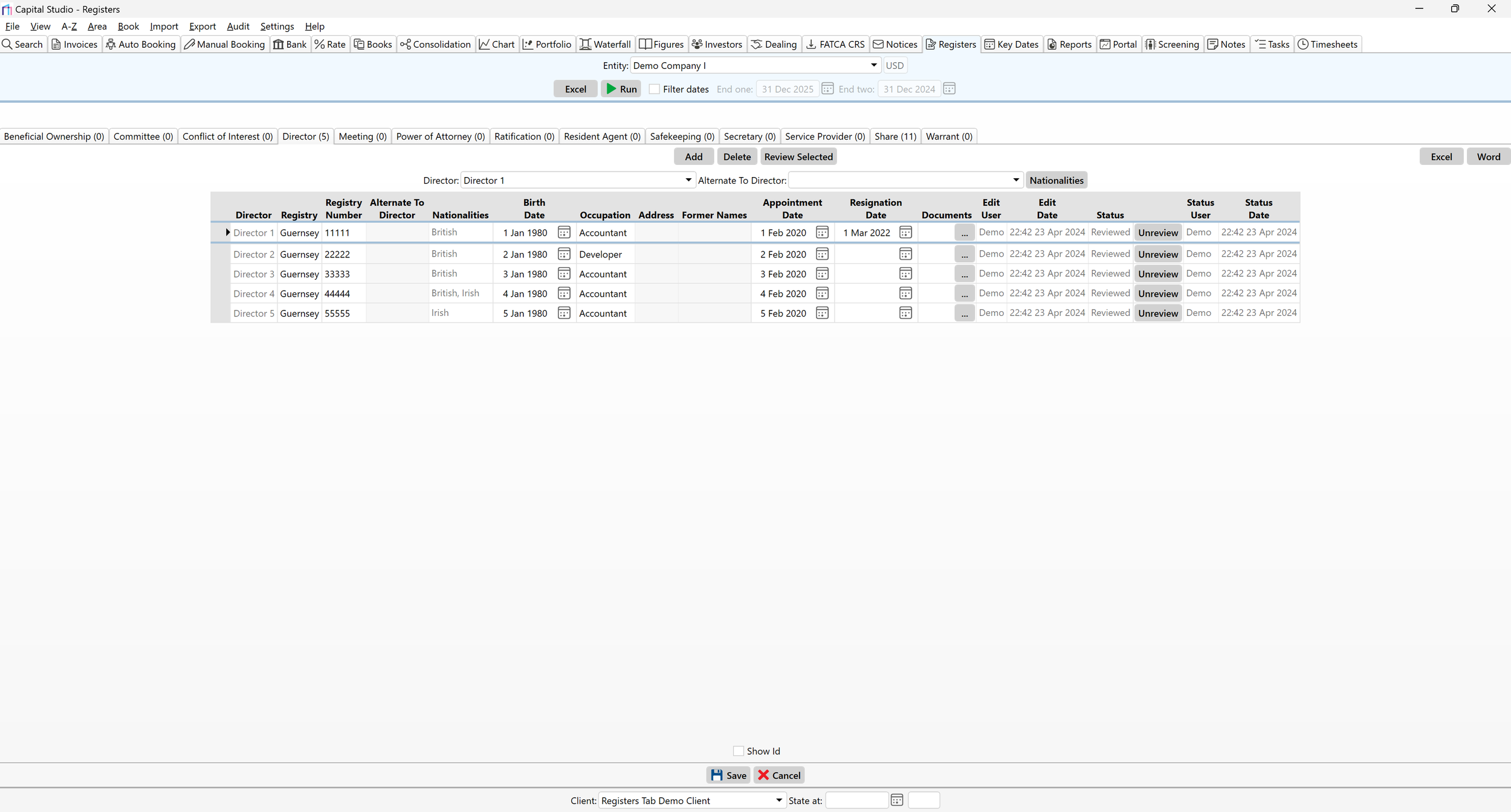
Task: Enable the Filter dates checkbox
Action: pyautogui.click(x=654, y=89)
